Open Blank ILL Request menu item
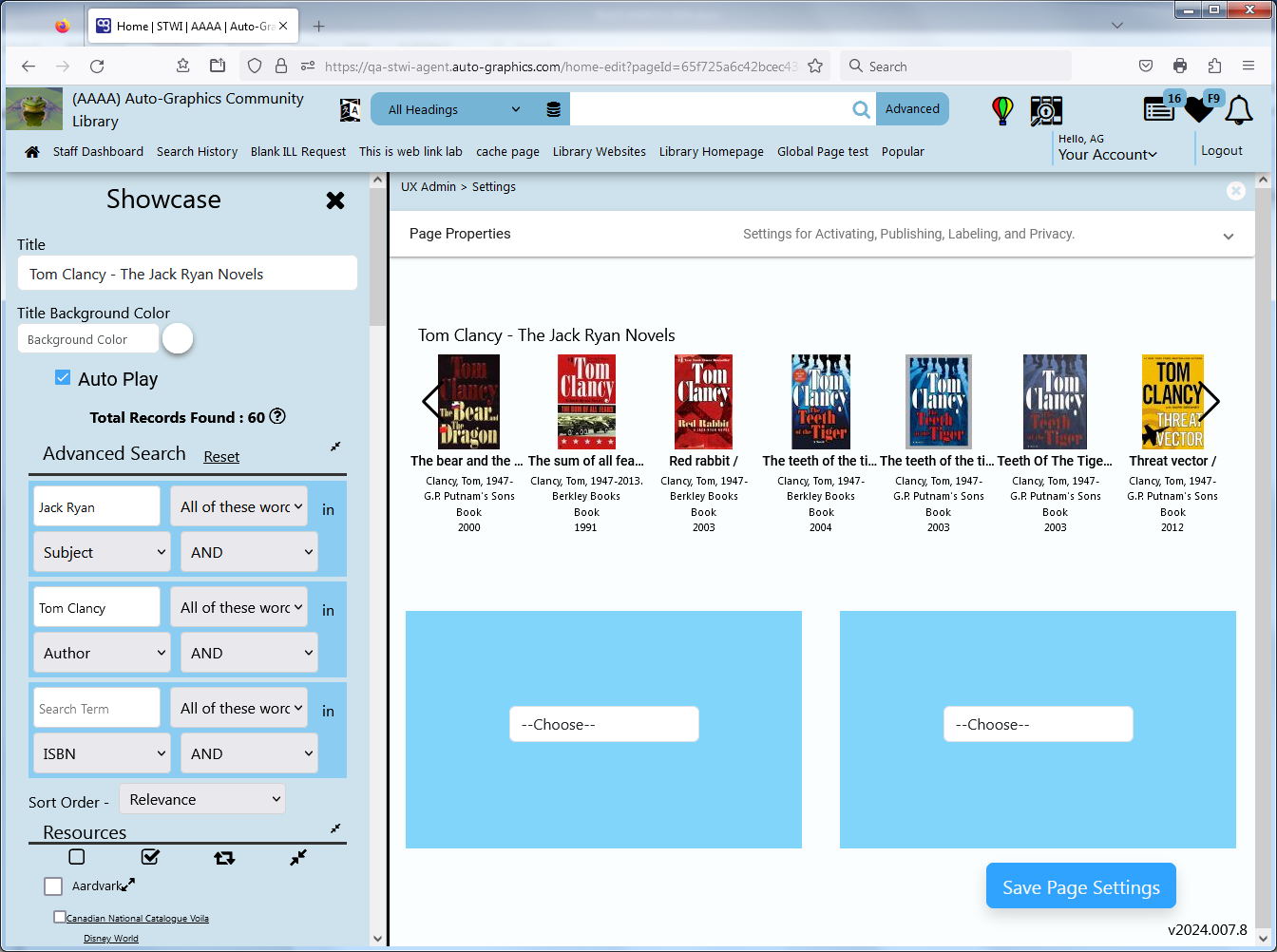Image resolution: width=1277 pixels, height=952 pixels. click(298, 152)
